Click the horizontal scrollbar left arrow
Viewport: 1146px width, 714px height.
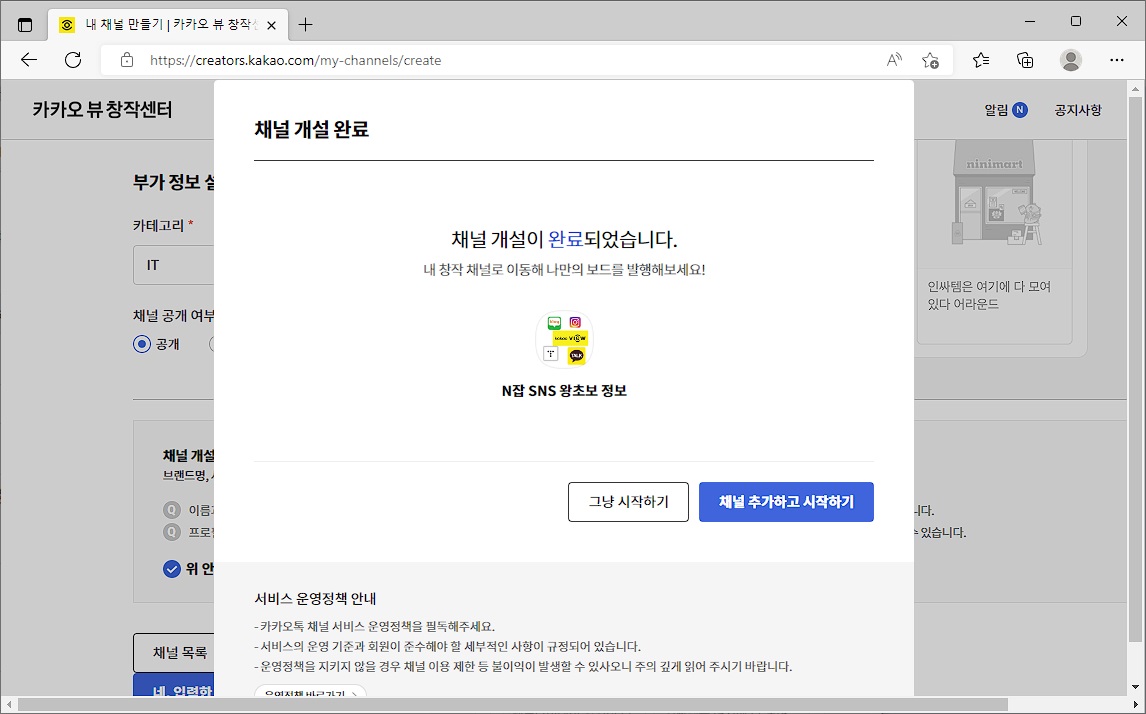tap(8, 705)
